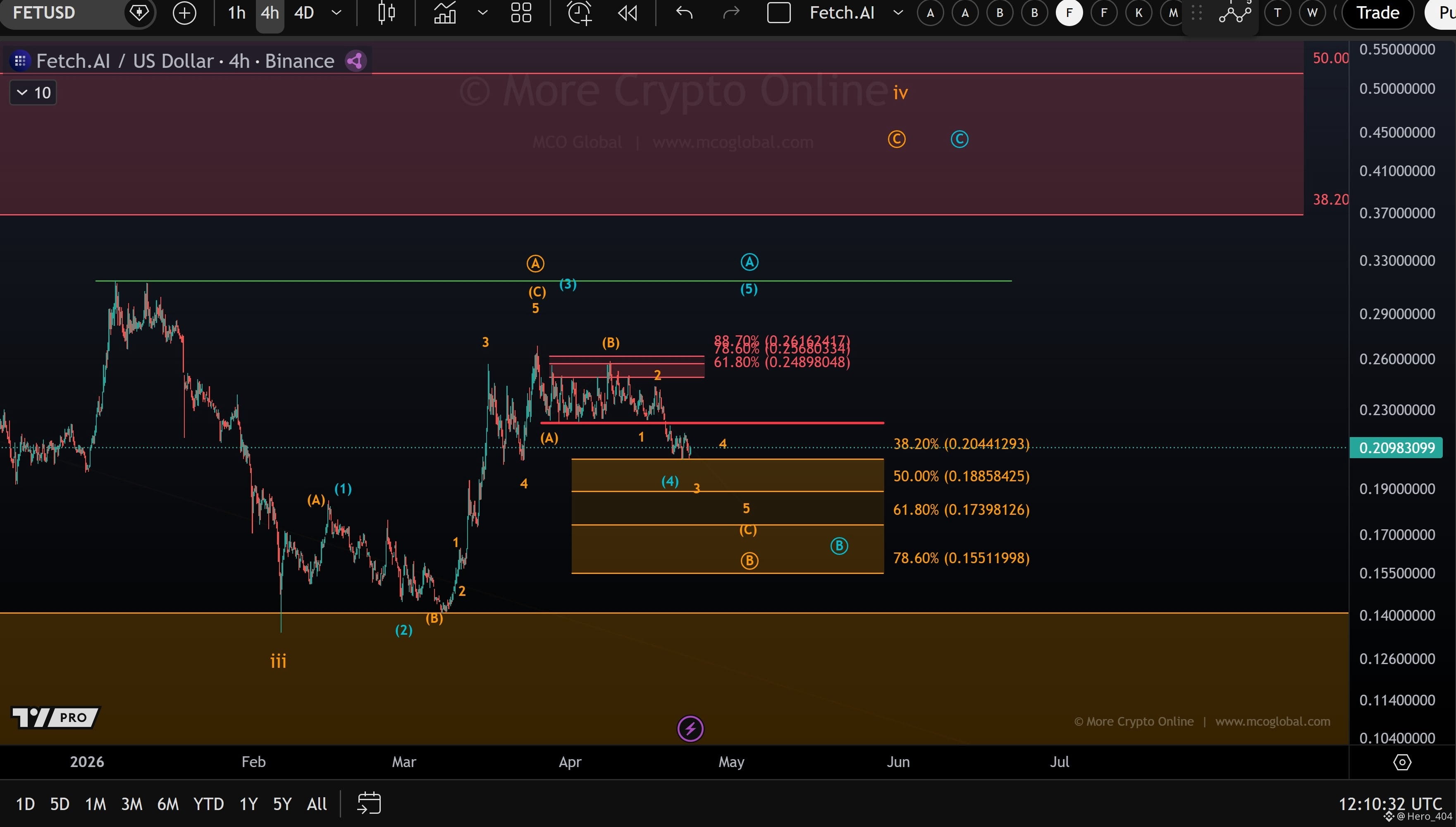Add symbol with the plus circle icon
1456x827 pixels.
(x=184, y=12)
